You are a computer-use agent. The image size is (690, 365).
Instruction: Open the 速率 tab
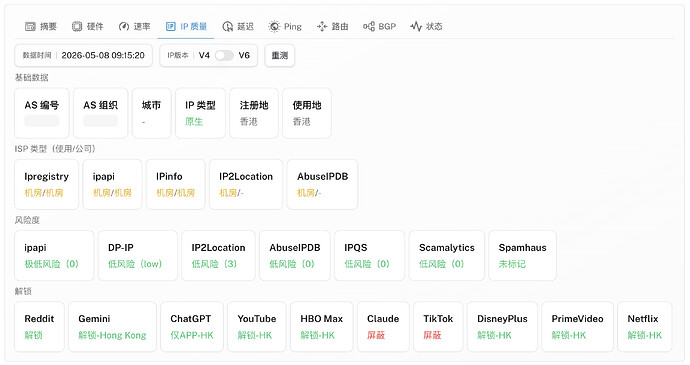tap(135, 26)
